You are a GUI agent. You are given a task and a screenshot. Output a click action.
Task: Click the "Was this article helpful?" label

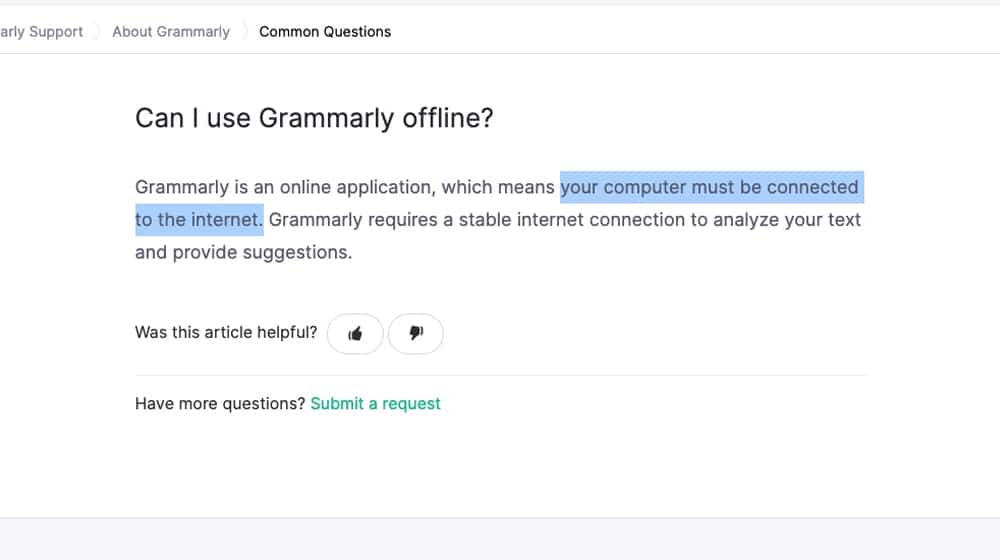[226, 333]
